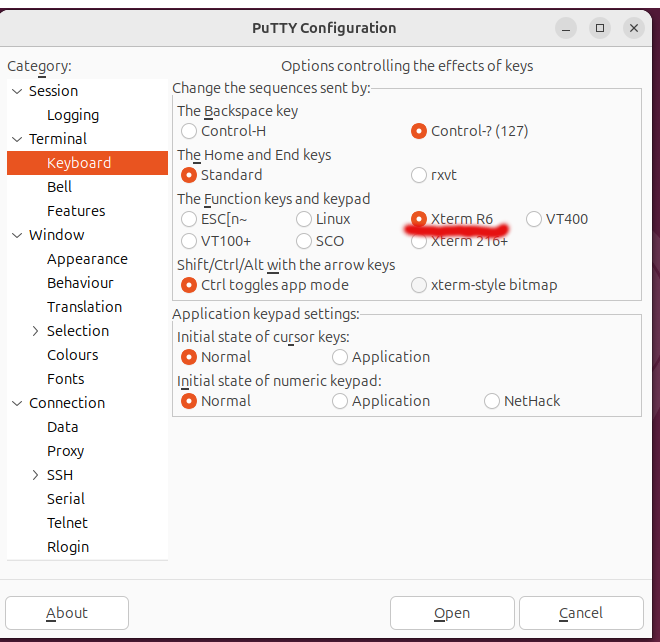Image resolution: width=660 pixels, height=642 pixels.
Task: Select SCO function keys radio button
Action: pyautogui.click(x=304, y=241)
